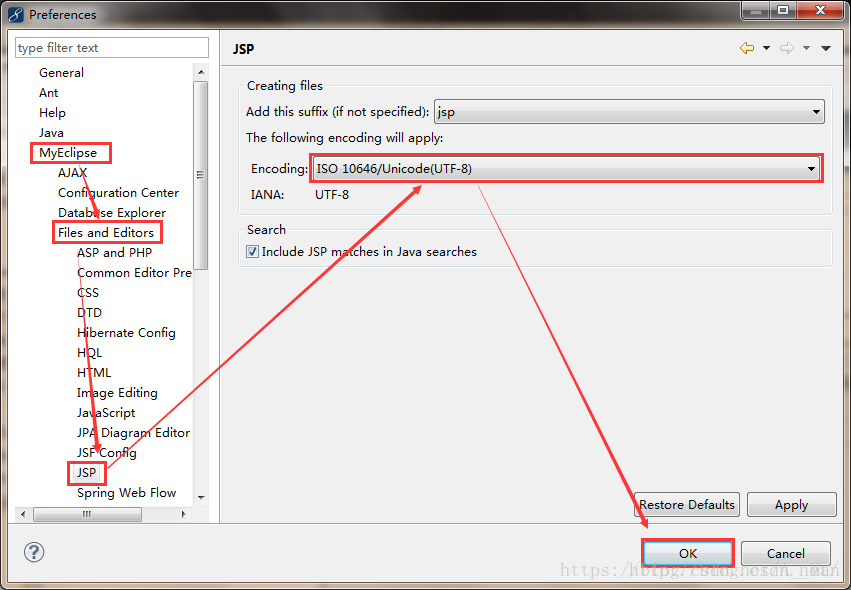Image resolution: width=851 pixels, height=590 pixels.
Task: Select AJAX under MyEclipse
Action: pos(72,173)
